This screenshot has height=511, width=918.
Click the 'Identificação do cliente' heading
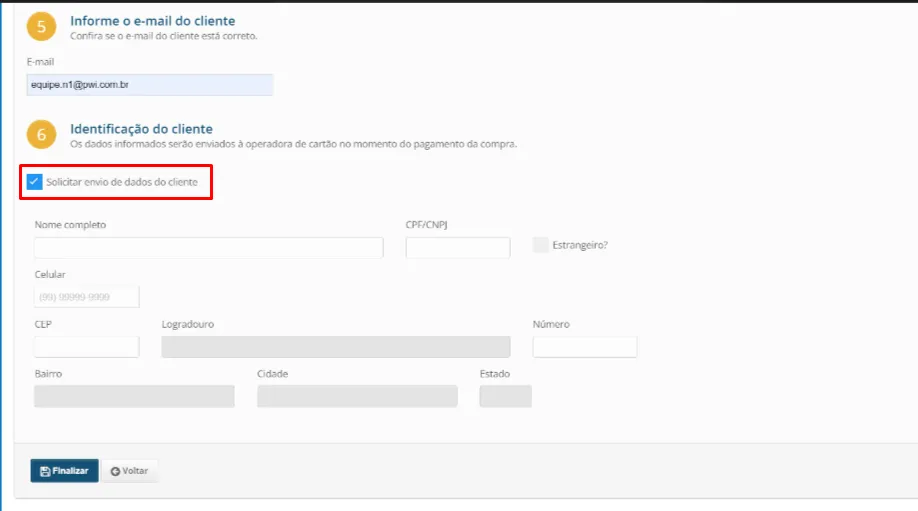tap(141, 129)
